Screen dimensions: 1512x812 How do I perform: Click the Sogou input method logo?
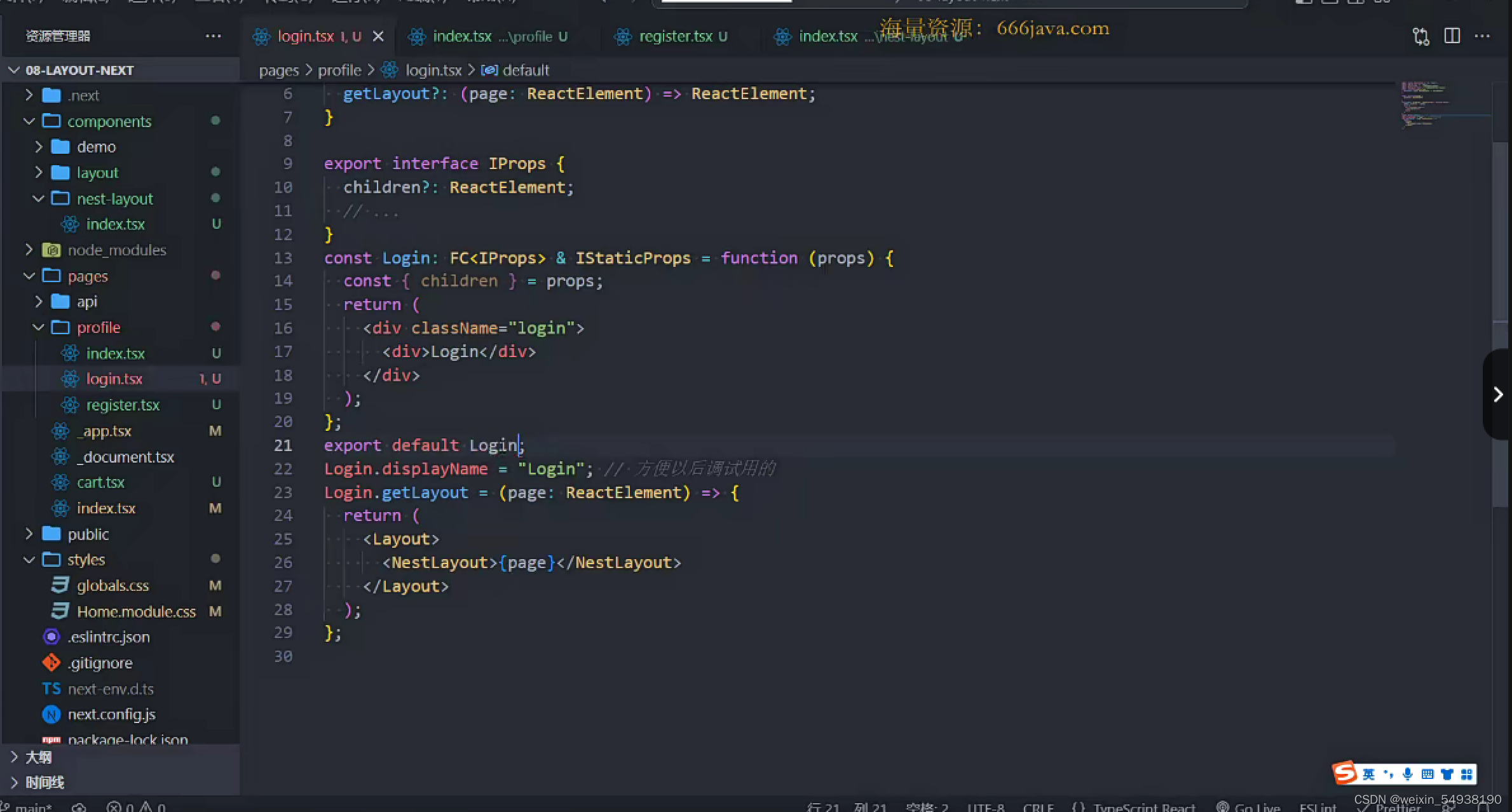point(1345,773)
